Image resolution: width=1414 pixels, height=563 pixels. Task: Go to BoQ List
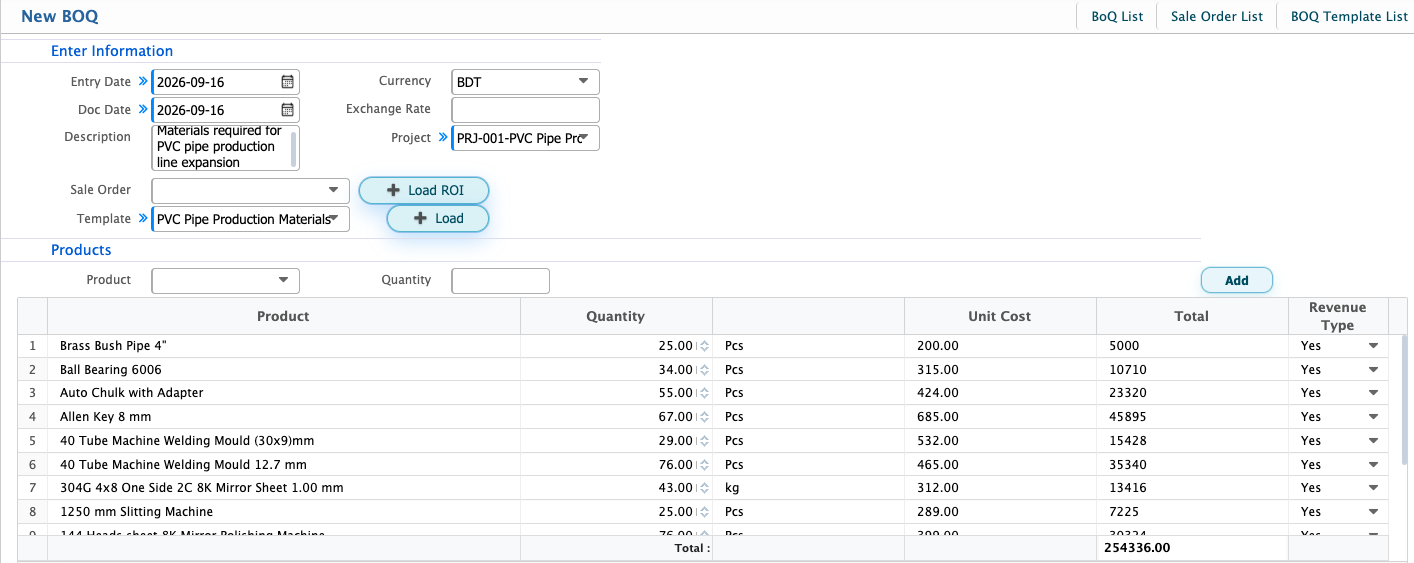1117,17
